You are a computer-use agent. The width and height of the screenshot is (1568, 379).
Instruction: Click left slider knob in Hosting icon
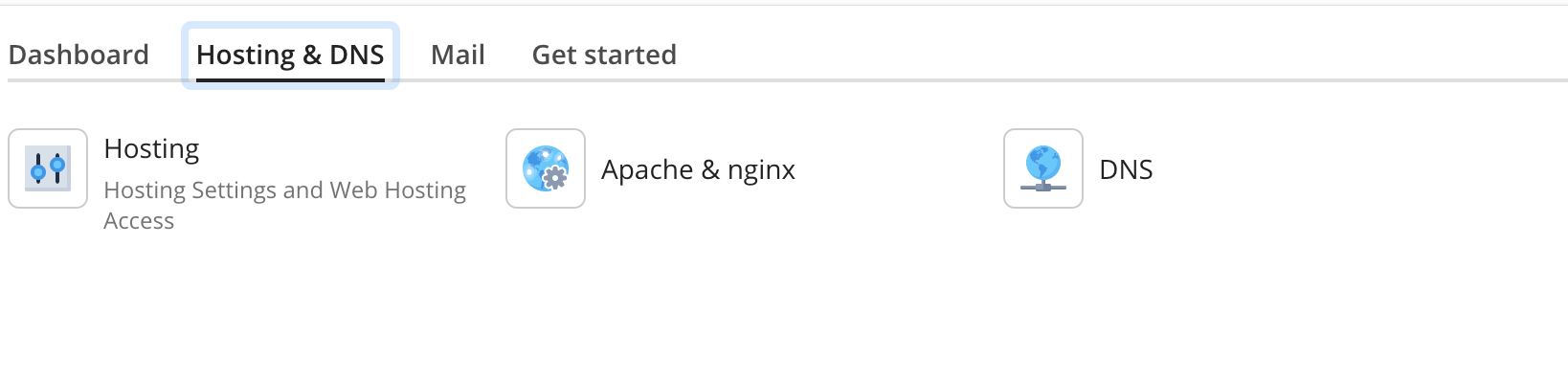pos(38,171)
